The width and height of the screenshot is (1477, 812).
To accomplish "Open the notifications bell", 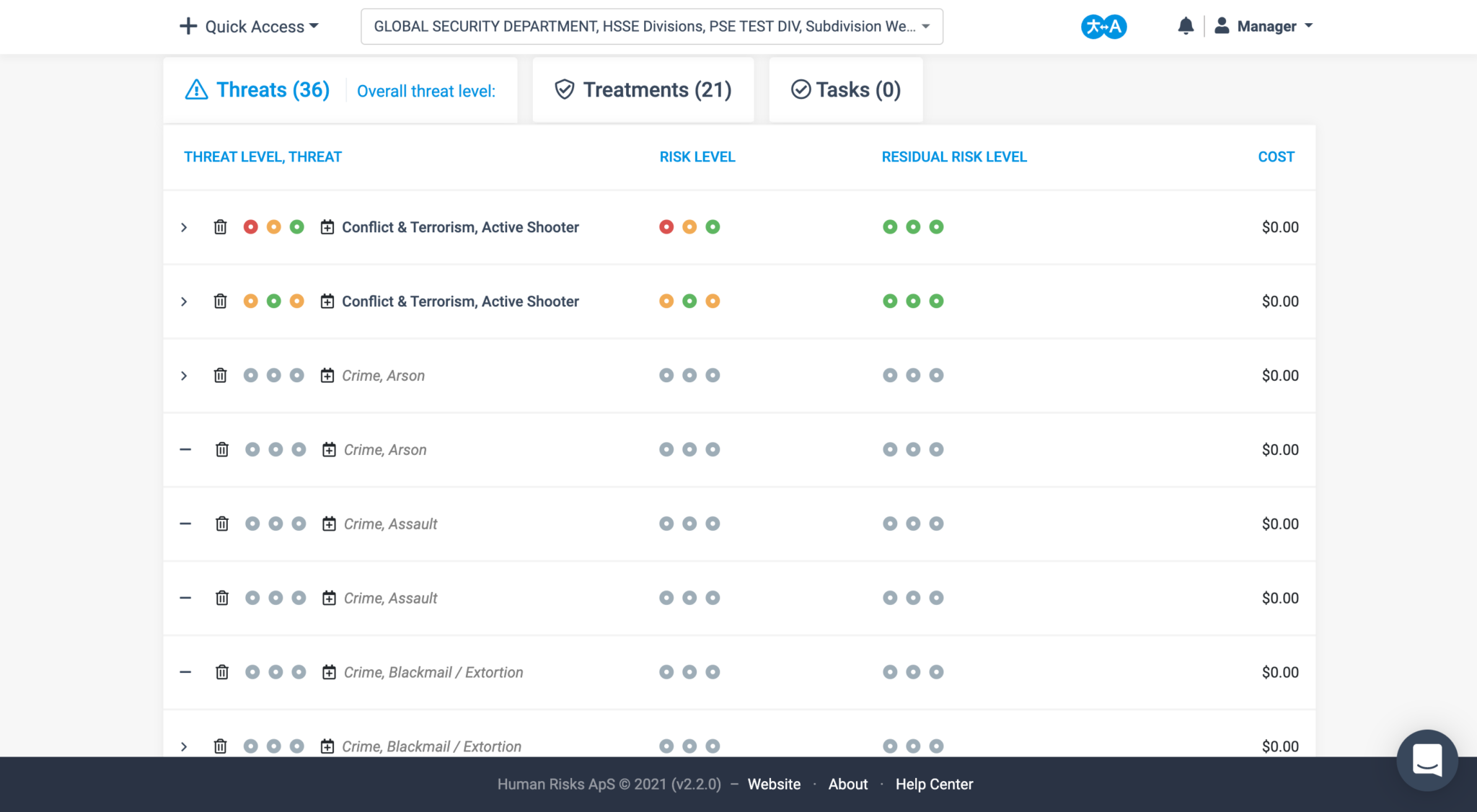I will (1186, 27).
